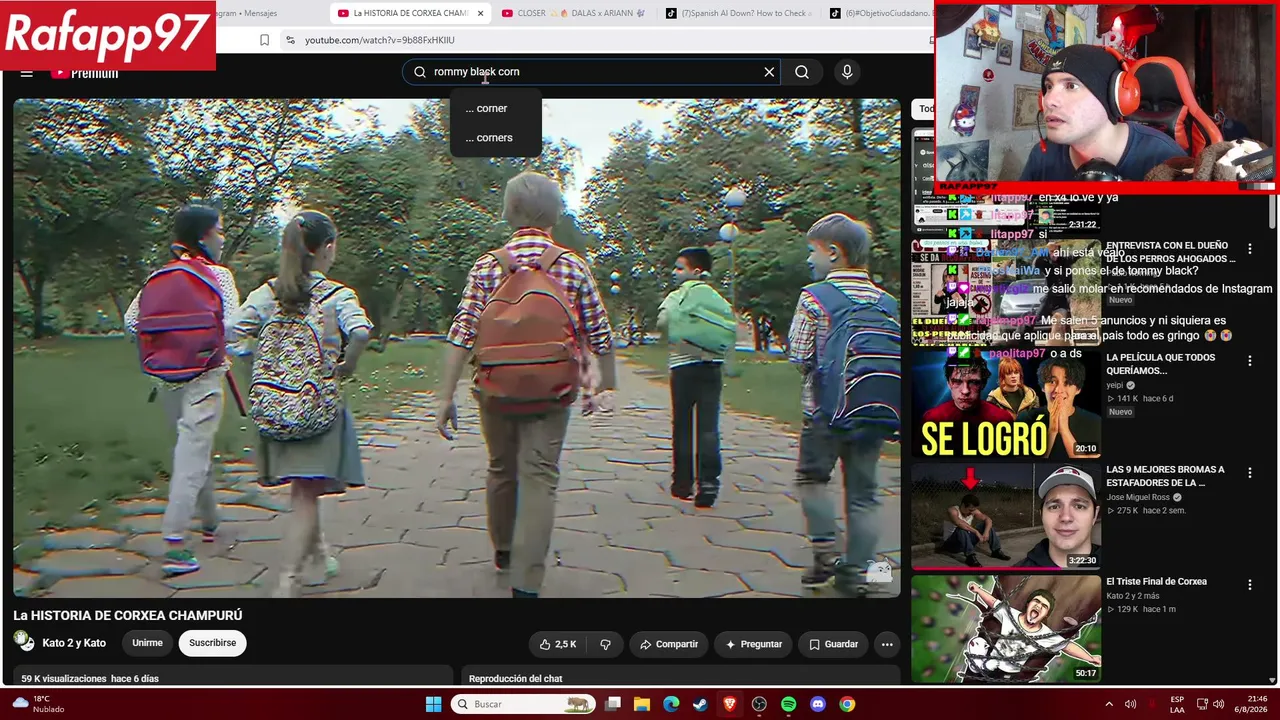Viewport: 1280px width, 720px height.
Task: Open options for LA PELÍCULA QUE TODOS QUERÍAMOS
Action: [x=1249, y=360]
